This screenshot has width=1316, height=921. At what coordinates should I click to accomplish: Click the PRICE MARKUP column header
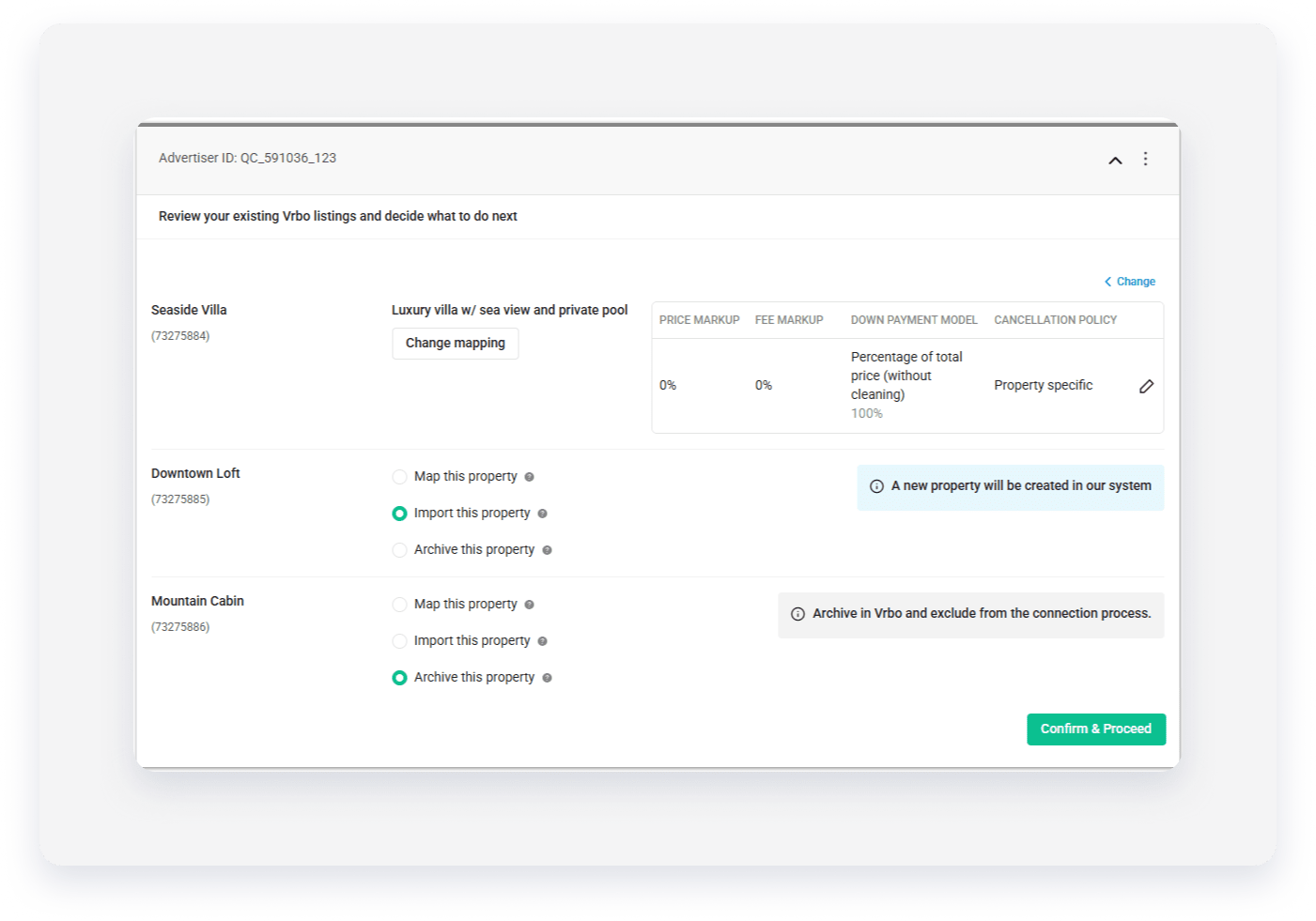[x=699, y=320]
